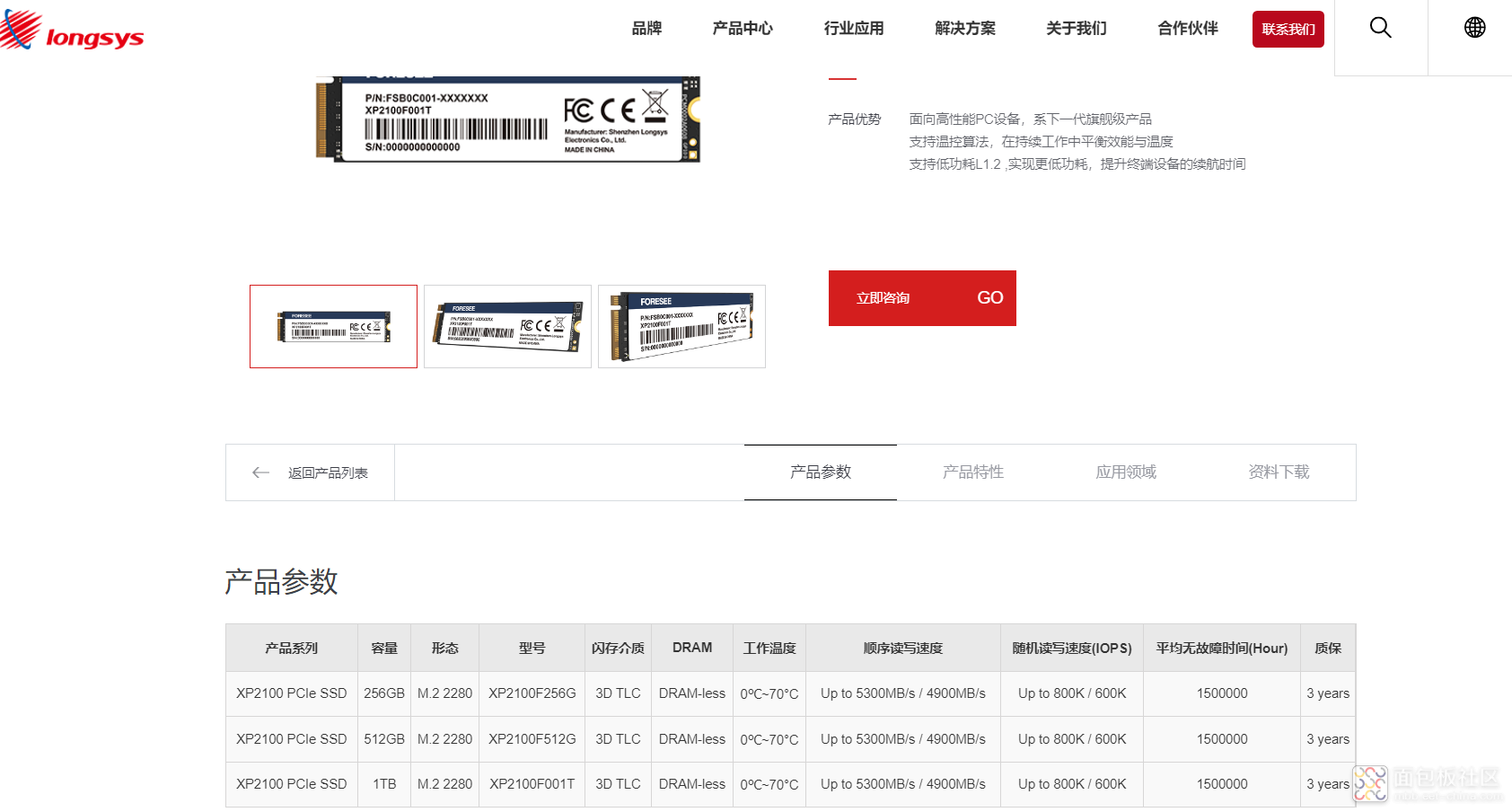The height and width of the screenshot is (812, 1512).
Task: Click the 质保 column header
Action: [x=1328, y=649]
